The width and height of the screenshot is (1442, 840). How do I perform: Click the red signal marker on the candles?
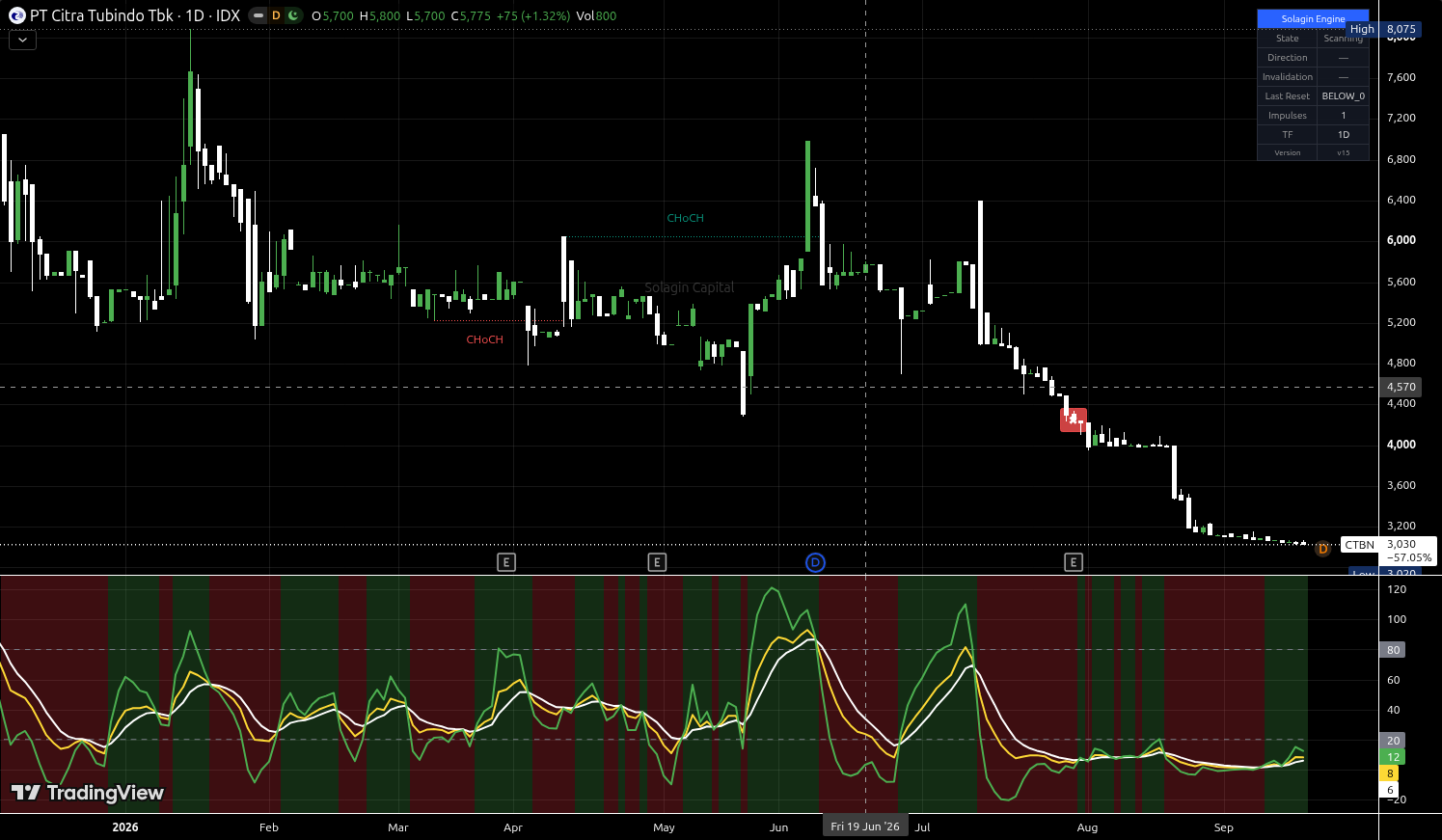point(1074,420)
